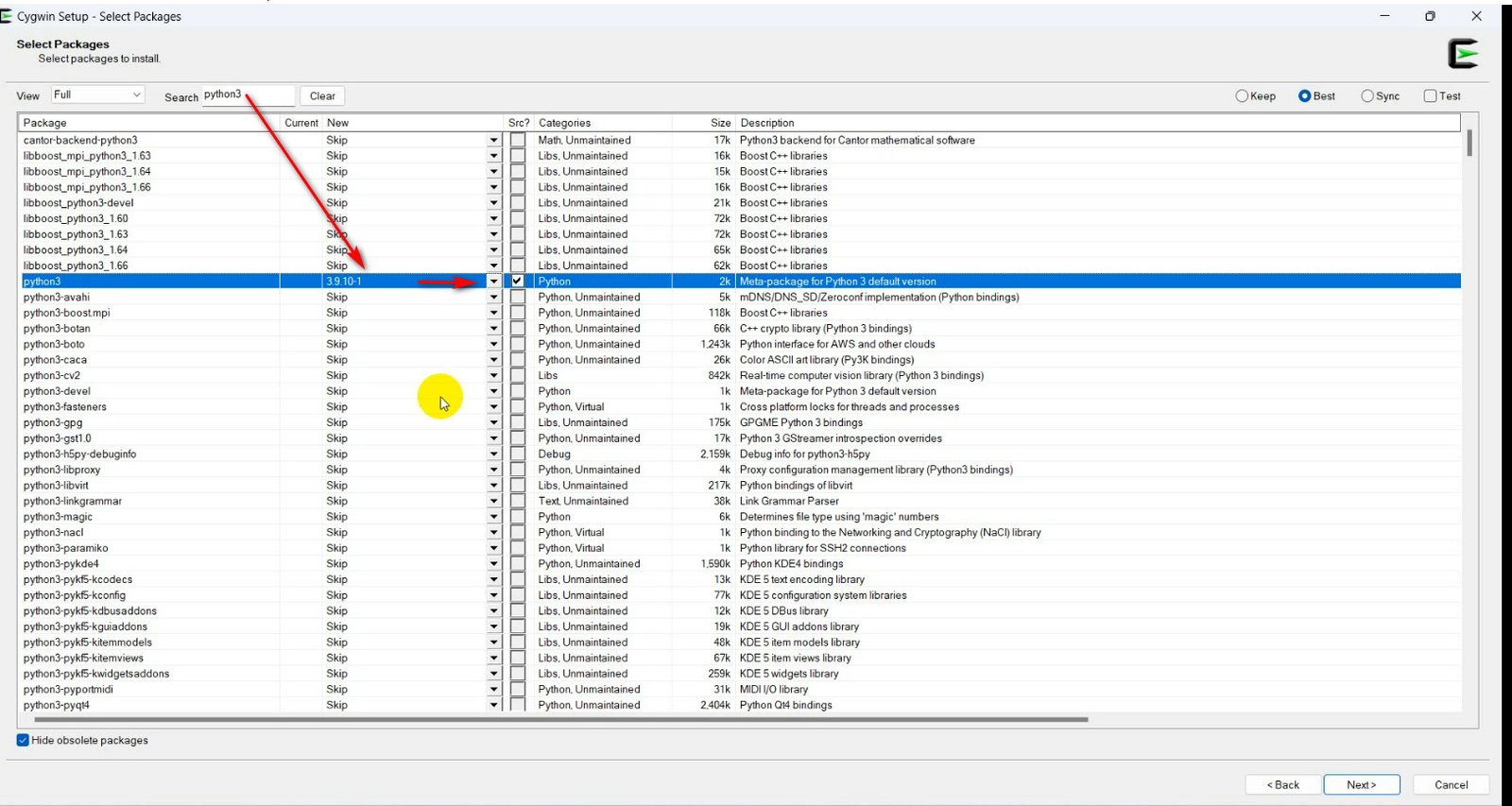Image resolution: width=1512 pixels, height=806 pixels.
Task: Click the Cygwin logo icon at top right
Action: pyautogui.click(x=1464, y=54)
